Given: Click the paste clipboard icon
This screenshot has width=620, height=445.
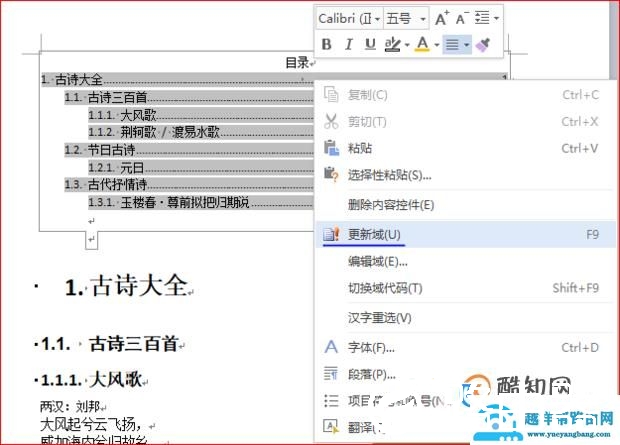Looking at the screenshot, I should [331, 148].
